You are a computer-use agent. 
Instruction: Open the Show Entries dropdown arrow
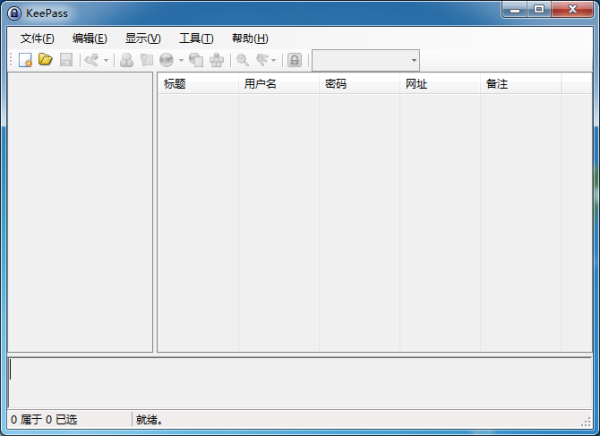coord(273,60)
